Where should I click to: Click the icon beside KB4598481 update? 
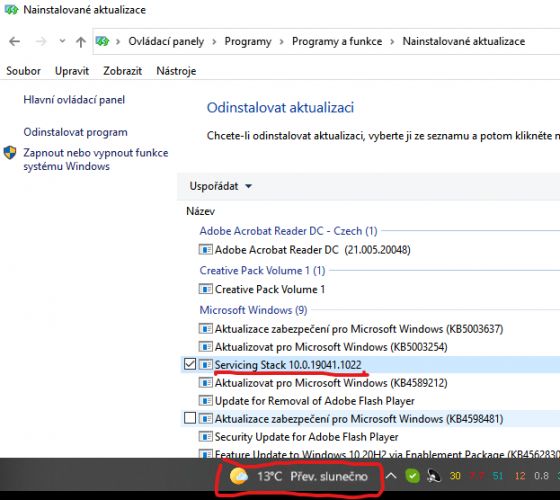click(205, 419)
